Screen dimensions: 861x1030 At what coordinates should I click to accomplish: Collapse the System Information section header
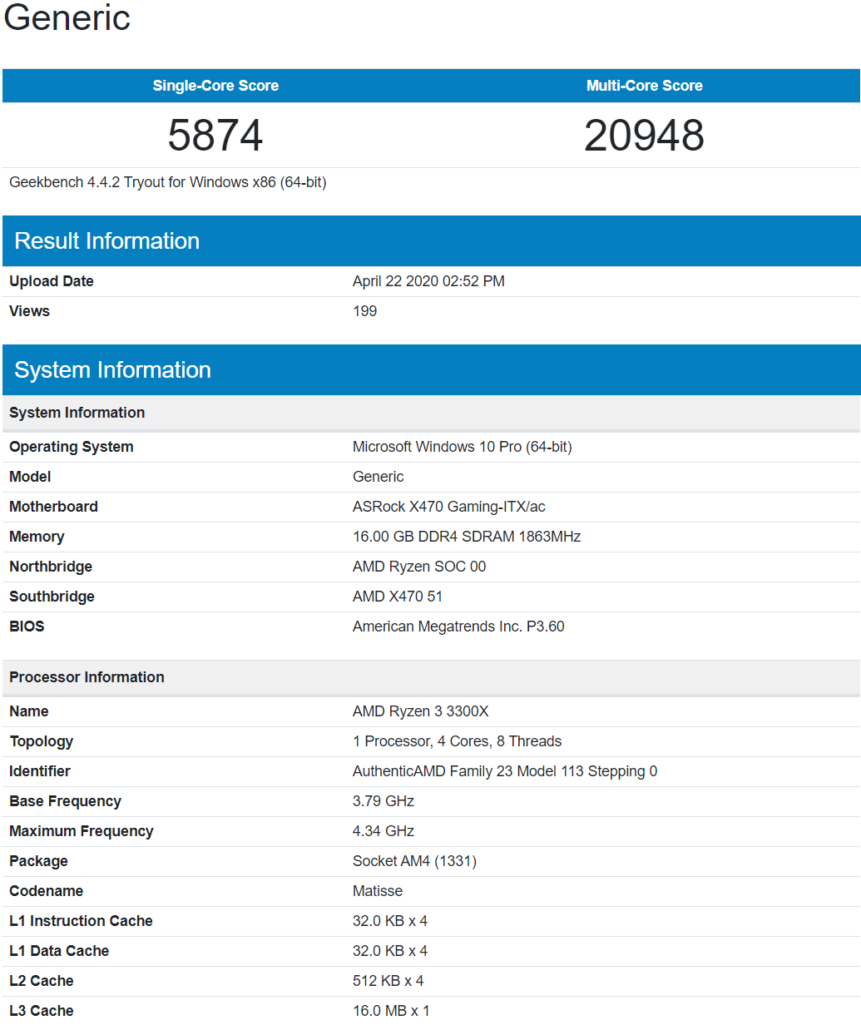112,369
